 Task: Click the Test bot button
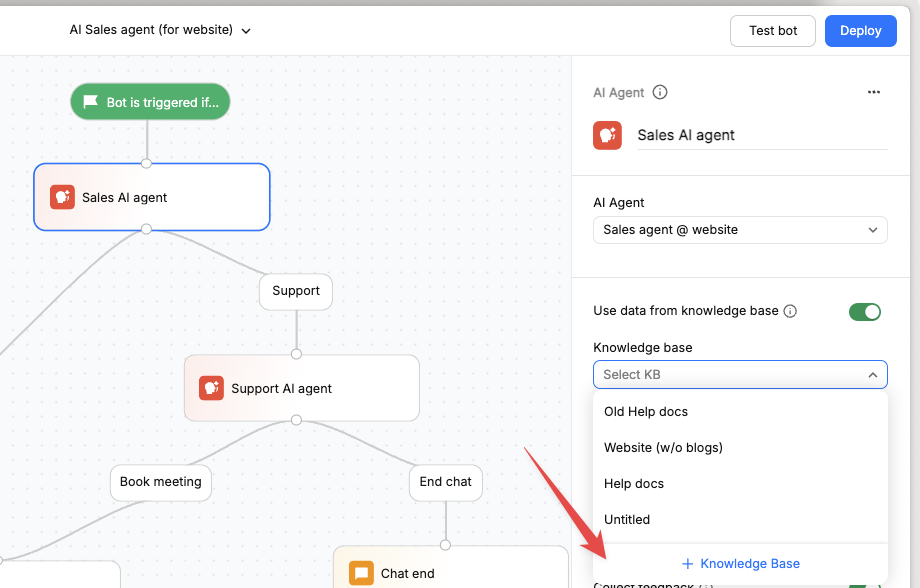tap(773, 30)
